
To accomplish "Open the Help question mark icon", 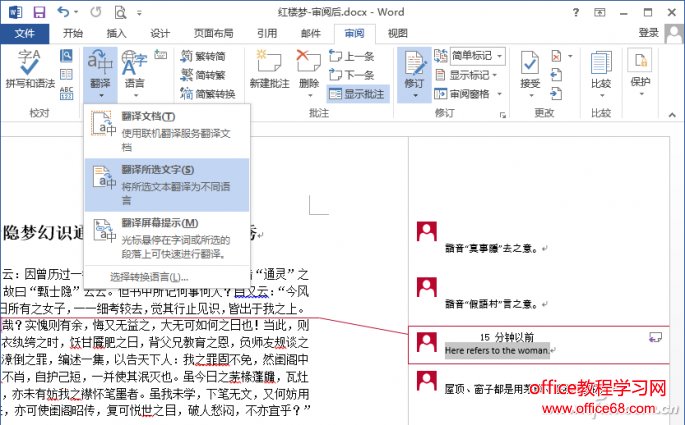I will pyautogui.click(x=576, y=12).
